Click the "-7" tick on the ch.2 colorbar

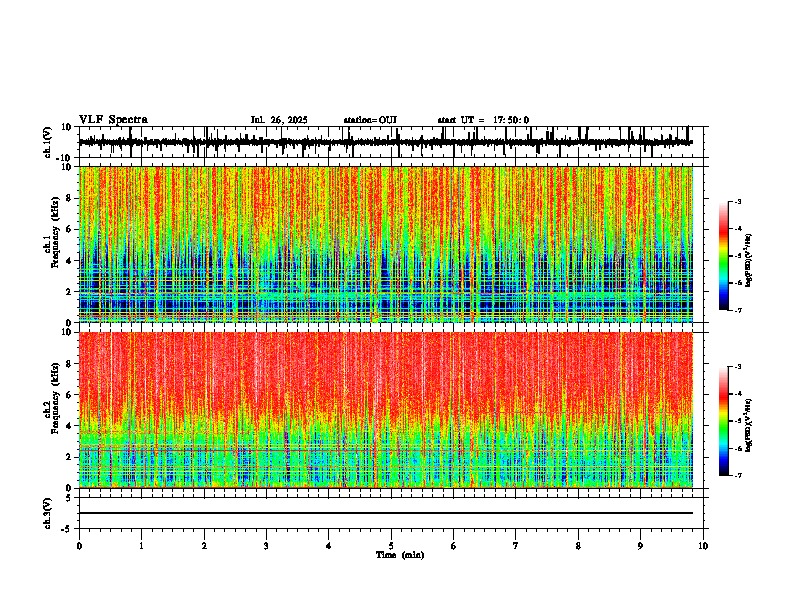pyautogui.click(x=738, y=475)
